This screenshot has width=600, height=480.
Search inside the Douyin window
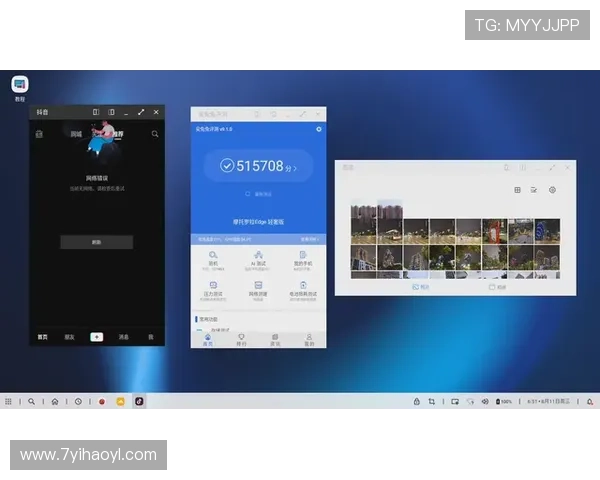coord(155,134)
